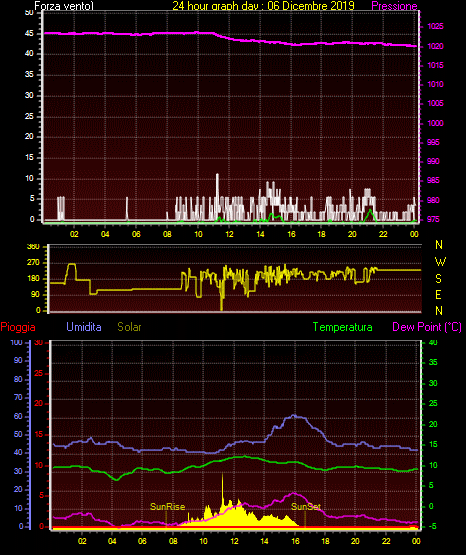
Task: Click the green temperature axis value -5
Action: 432,527
